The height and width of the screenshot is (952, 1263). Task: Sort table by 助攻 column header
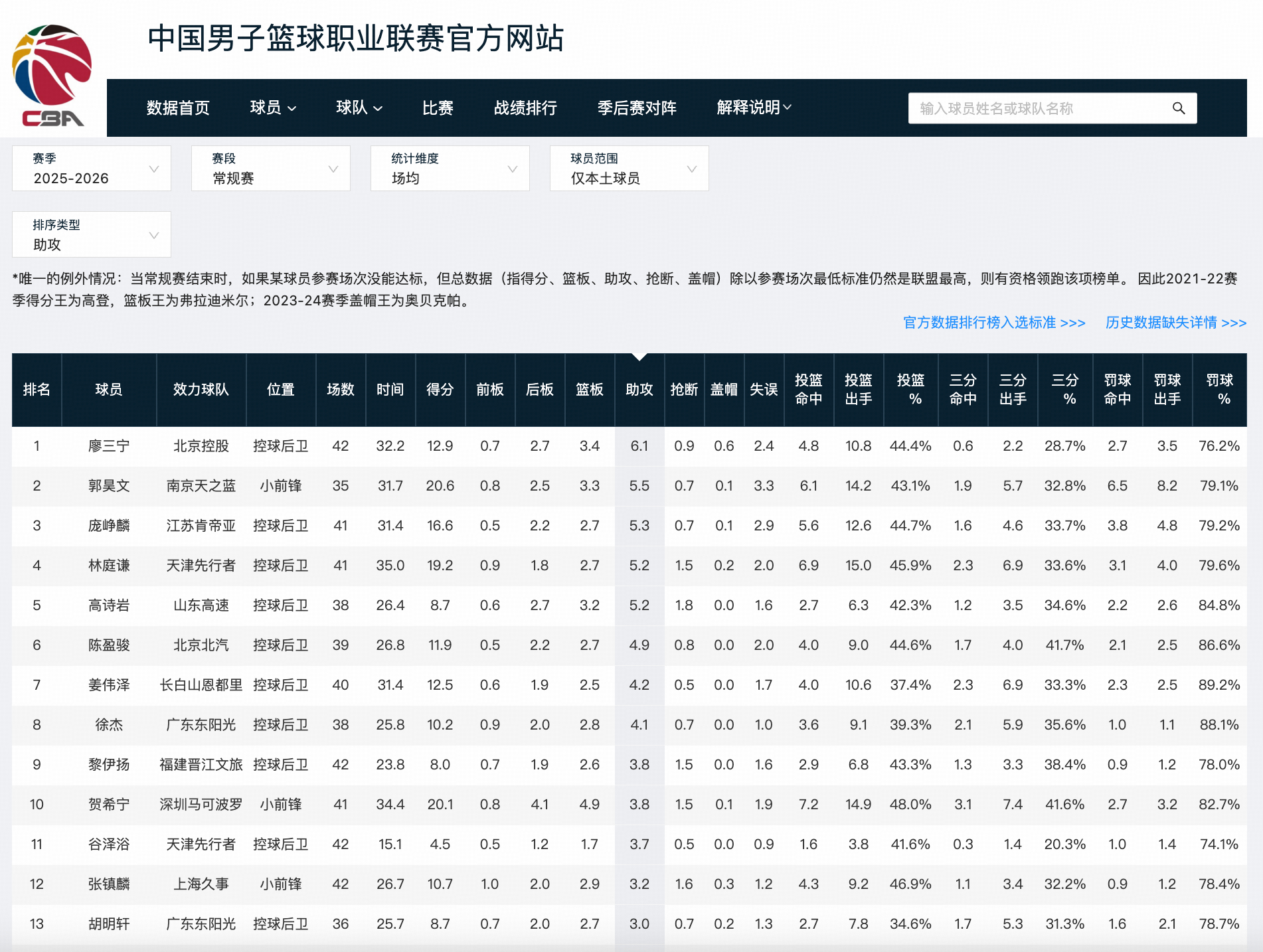click(639, 390)
